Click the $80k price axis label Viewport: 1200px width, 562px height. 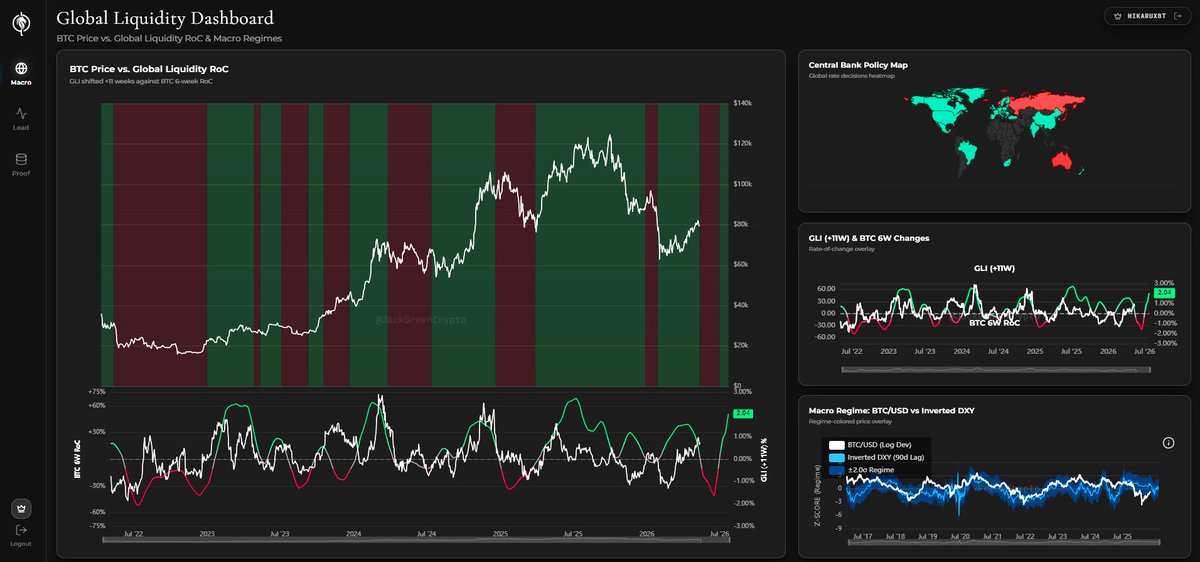click(x=742, y=224)
